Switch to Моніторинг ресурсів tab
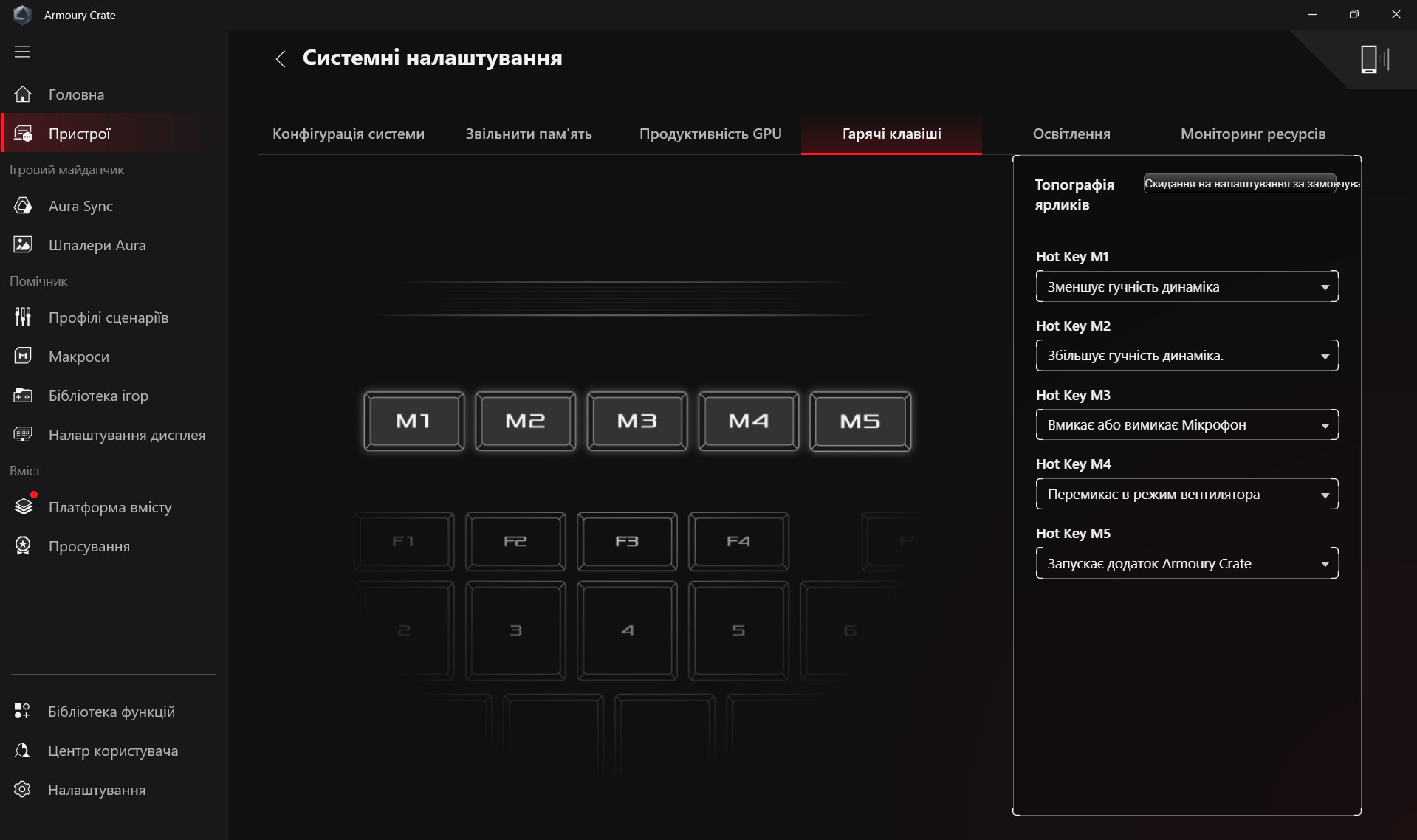 pyautogui.click(x=1252, y=134)
